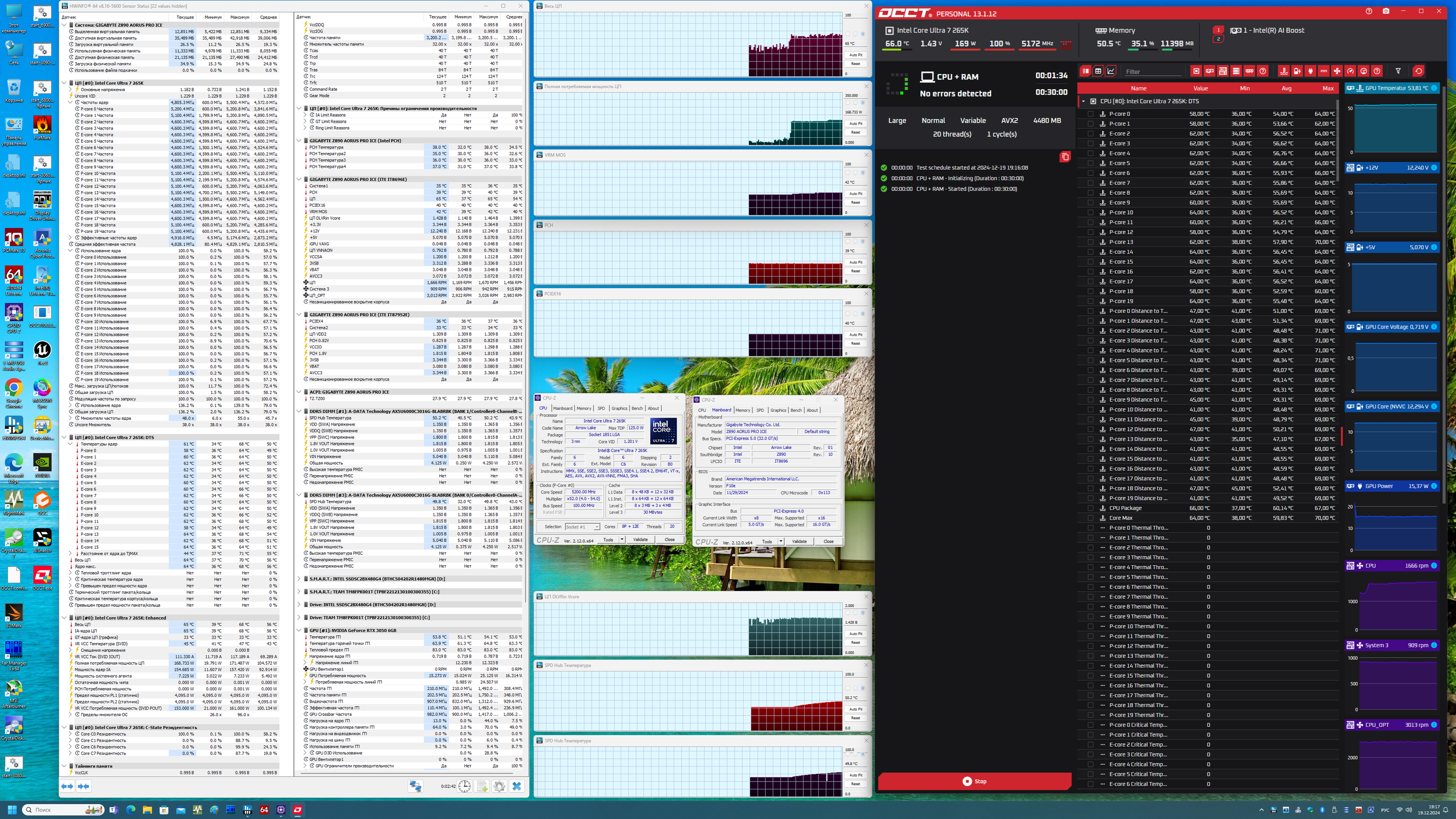This screenshot has width=1456, height=819.
Task: Check the CPU Package row checkbox
Action: 1091,508
